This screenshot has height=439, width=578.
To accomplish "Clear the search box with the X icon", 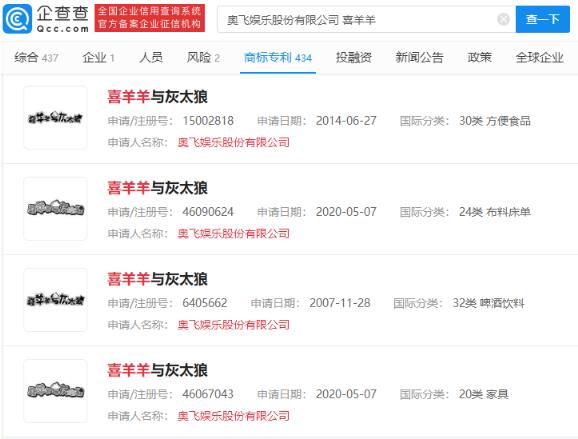I will tap(503, 19).
